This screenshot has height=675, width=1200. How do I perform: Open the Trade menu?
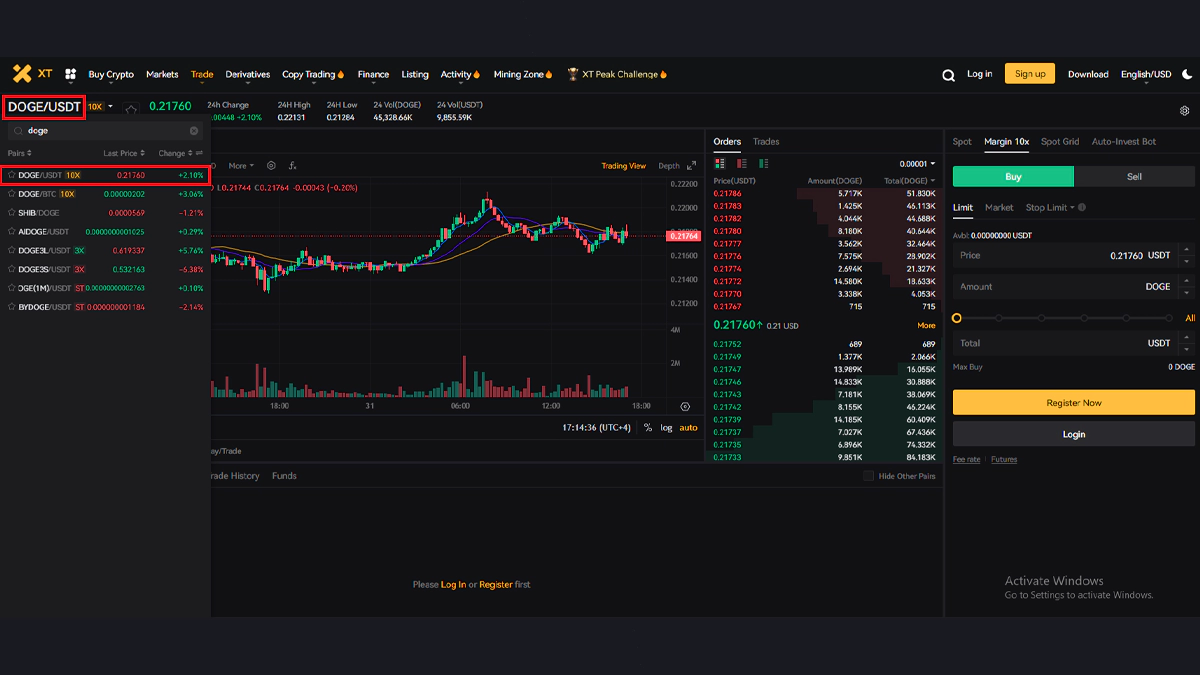coord(202,74)
